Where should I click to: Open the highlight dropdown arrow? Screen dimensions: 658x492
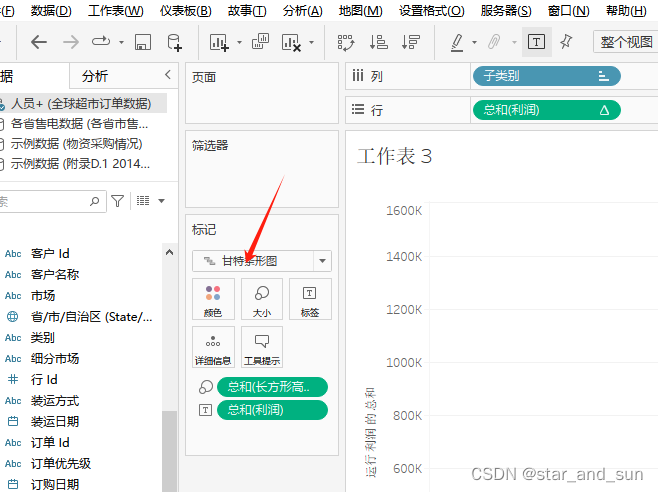pos(474,42)
